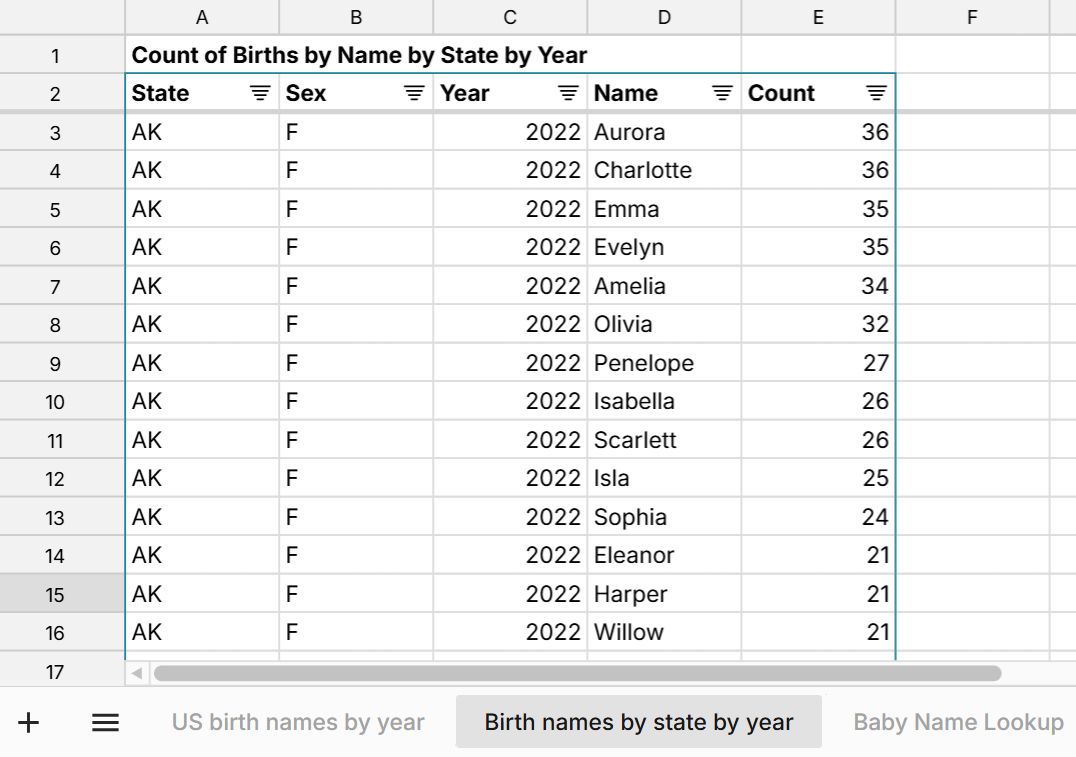This screenshot has height=757, width=1076.
Task: Open the Year filter dropdown
Action: point(567,93)
